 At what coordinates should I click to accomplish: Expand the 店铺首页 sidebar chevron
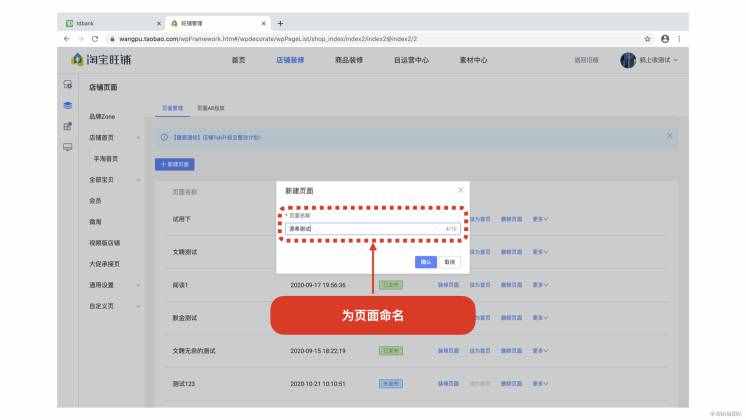[138, 138]
